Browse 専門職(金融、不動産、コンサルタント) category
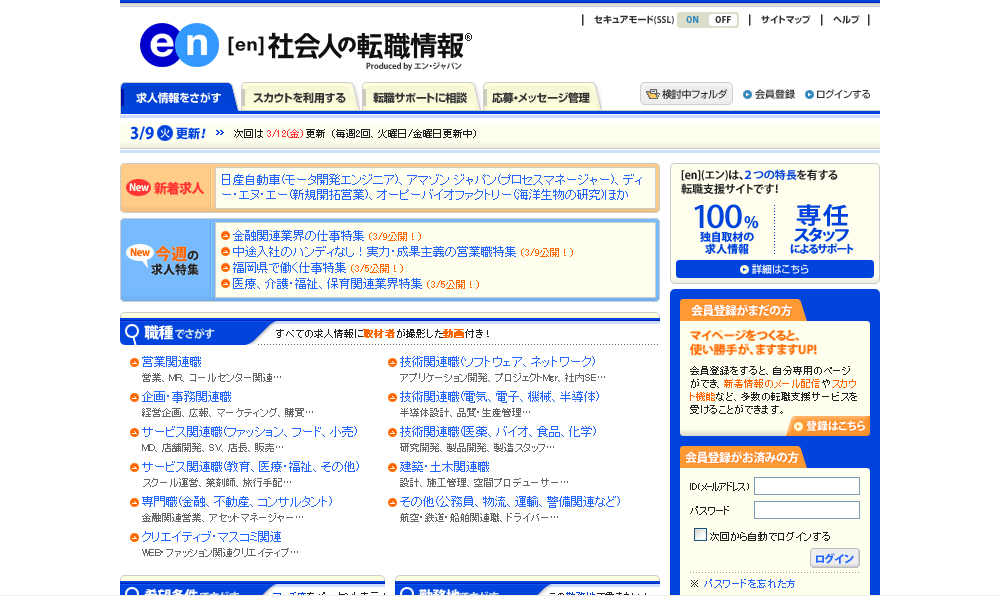Image resolution: width=1000 pixels, height=597 pixels. 237,502
